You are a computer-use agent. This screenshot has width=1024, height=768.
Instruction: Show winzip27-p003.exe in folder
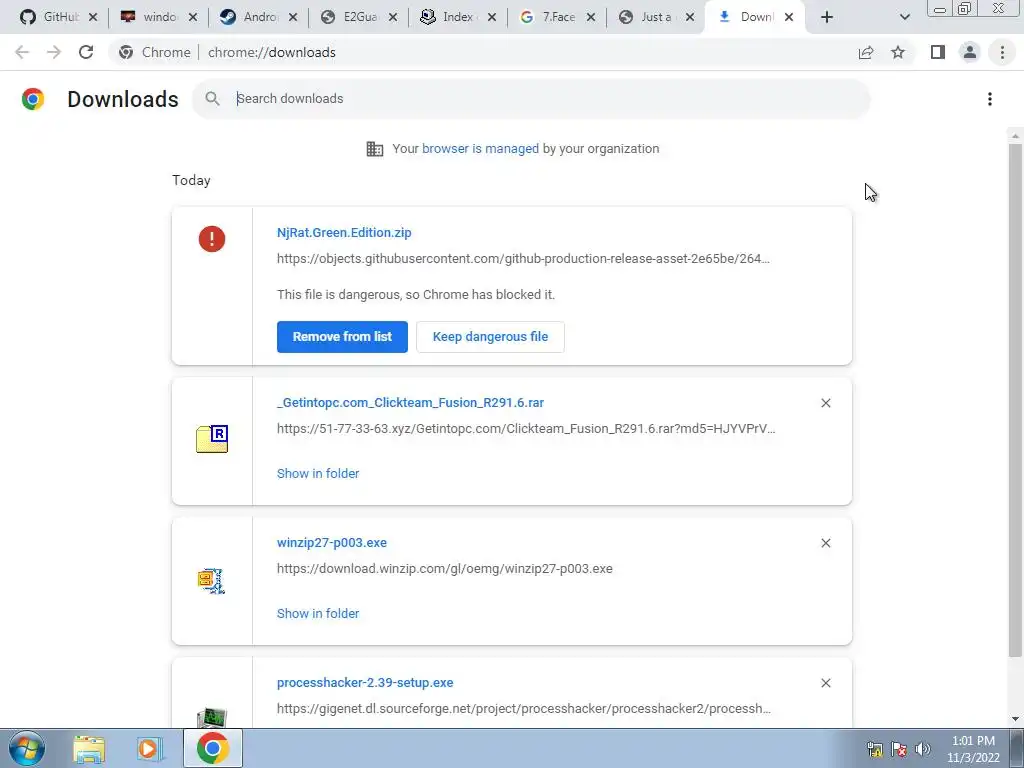(318, 613)
